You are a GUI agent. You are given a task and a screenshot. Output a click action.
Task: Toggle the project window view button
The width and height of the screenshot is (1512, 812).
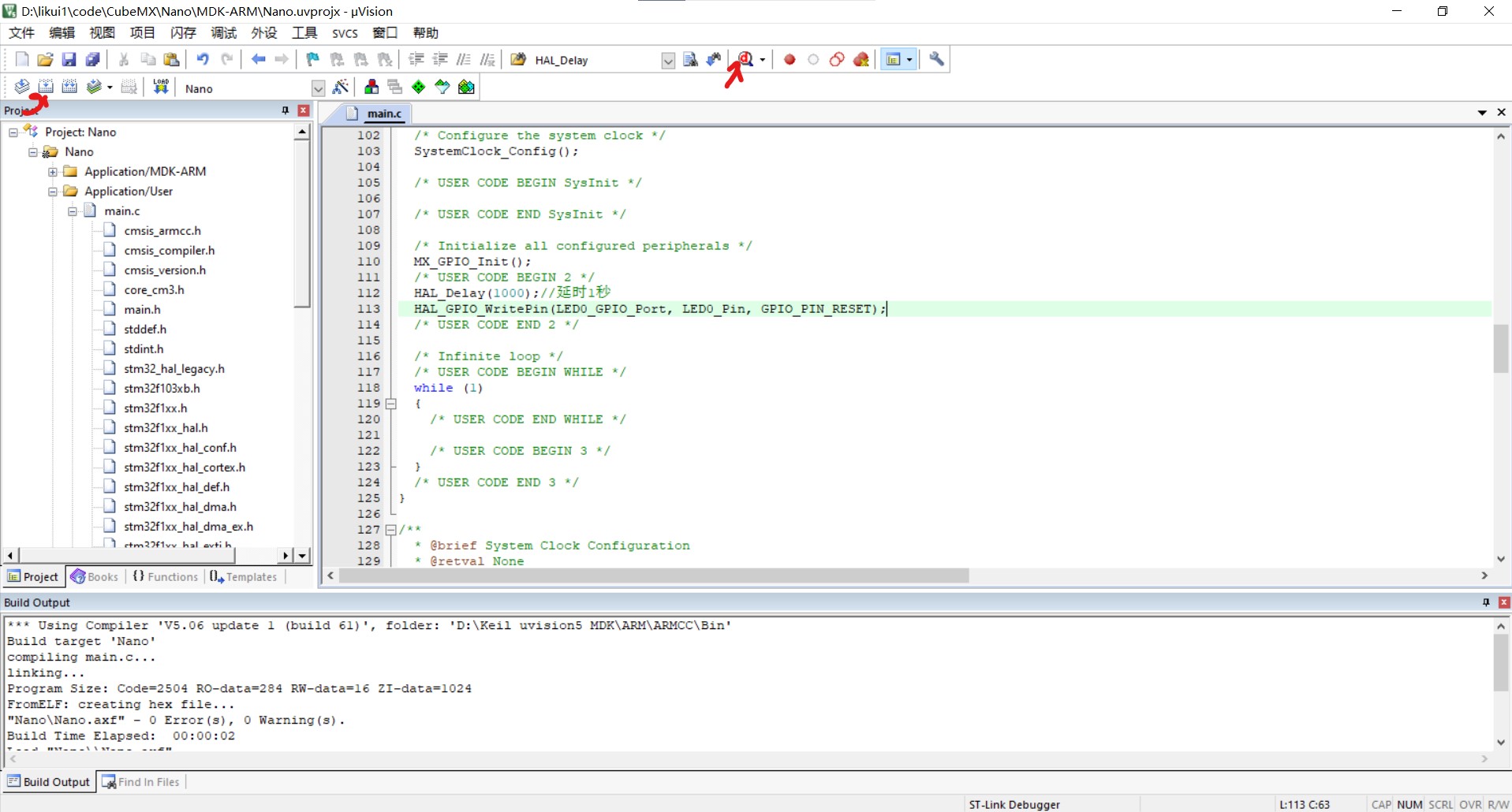[894, 60]
